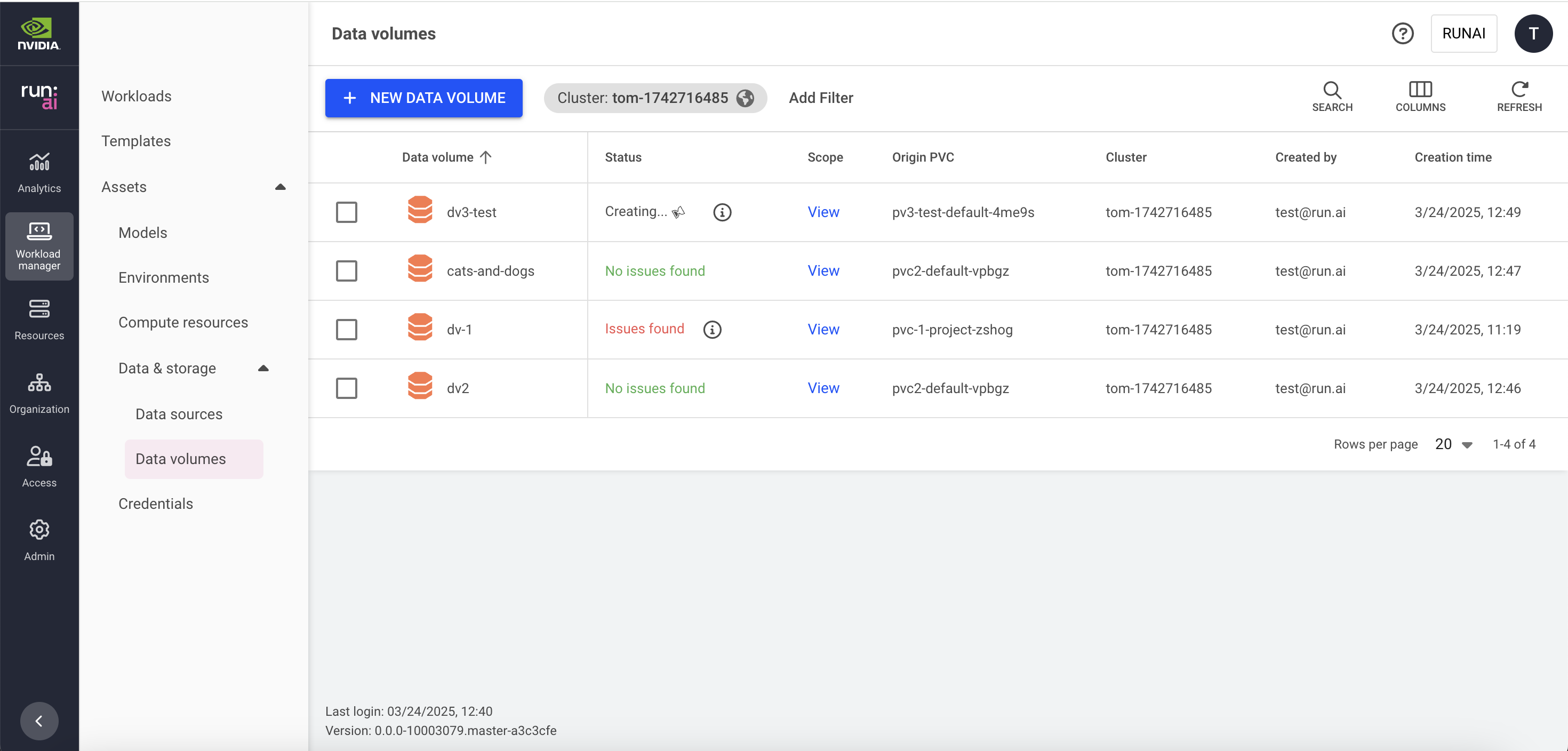
Task: Navigate to Data sources menu item
Action: [179, 414]
